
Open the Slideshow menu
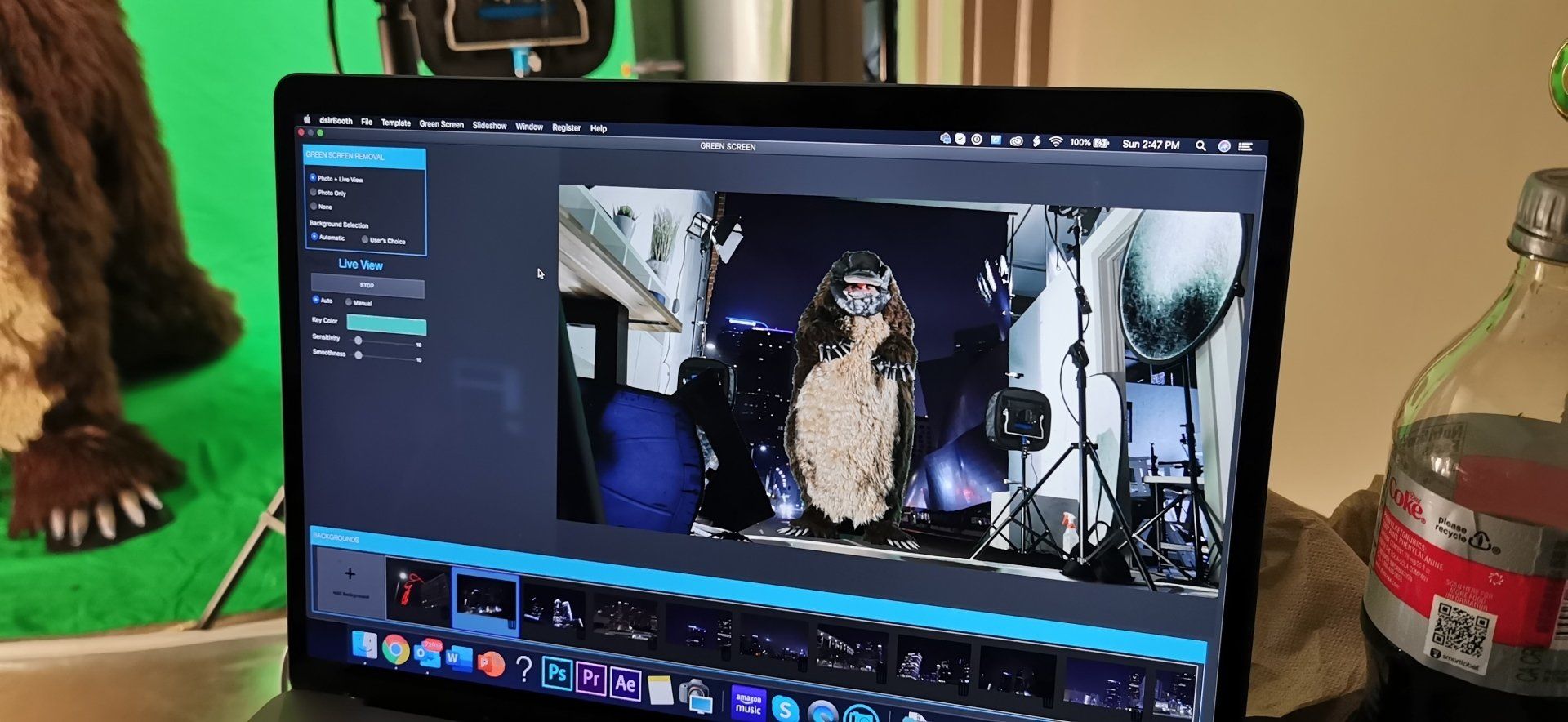click(x=490, y=126)
